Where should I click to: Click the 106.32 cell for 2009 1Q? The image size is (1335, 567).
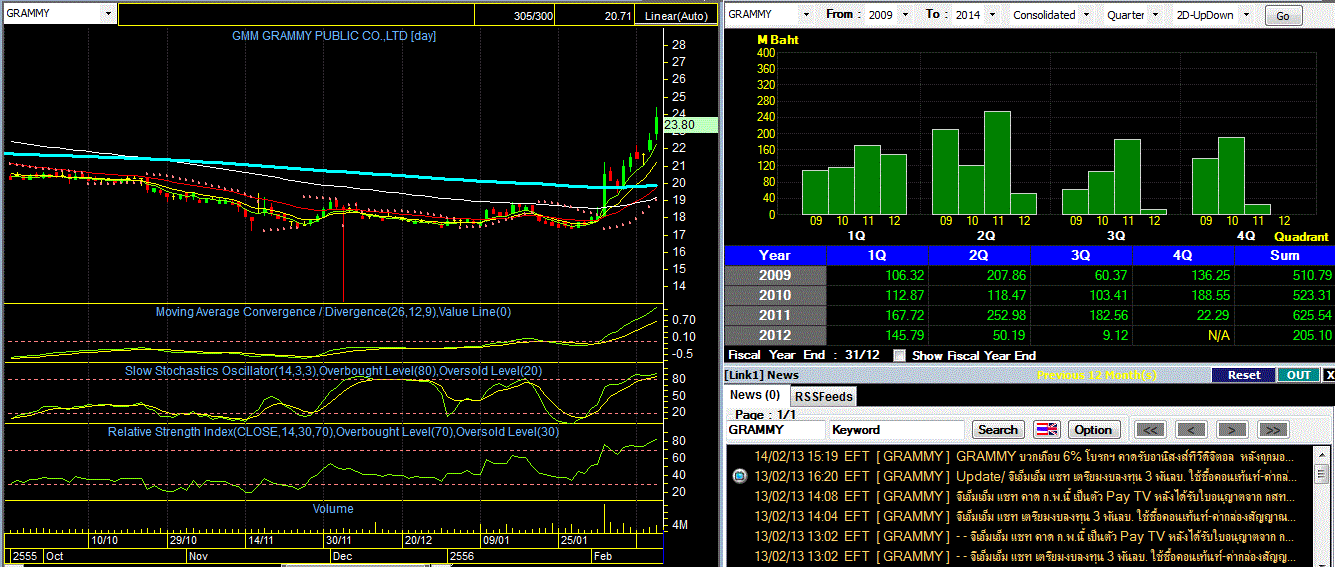click(878, 275)
